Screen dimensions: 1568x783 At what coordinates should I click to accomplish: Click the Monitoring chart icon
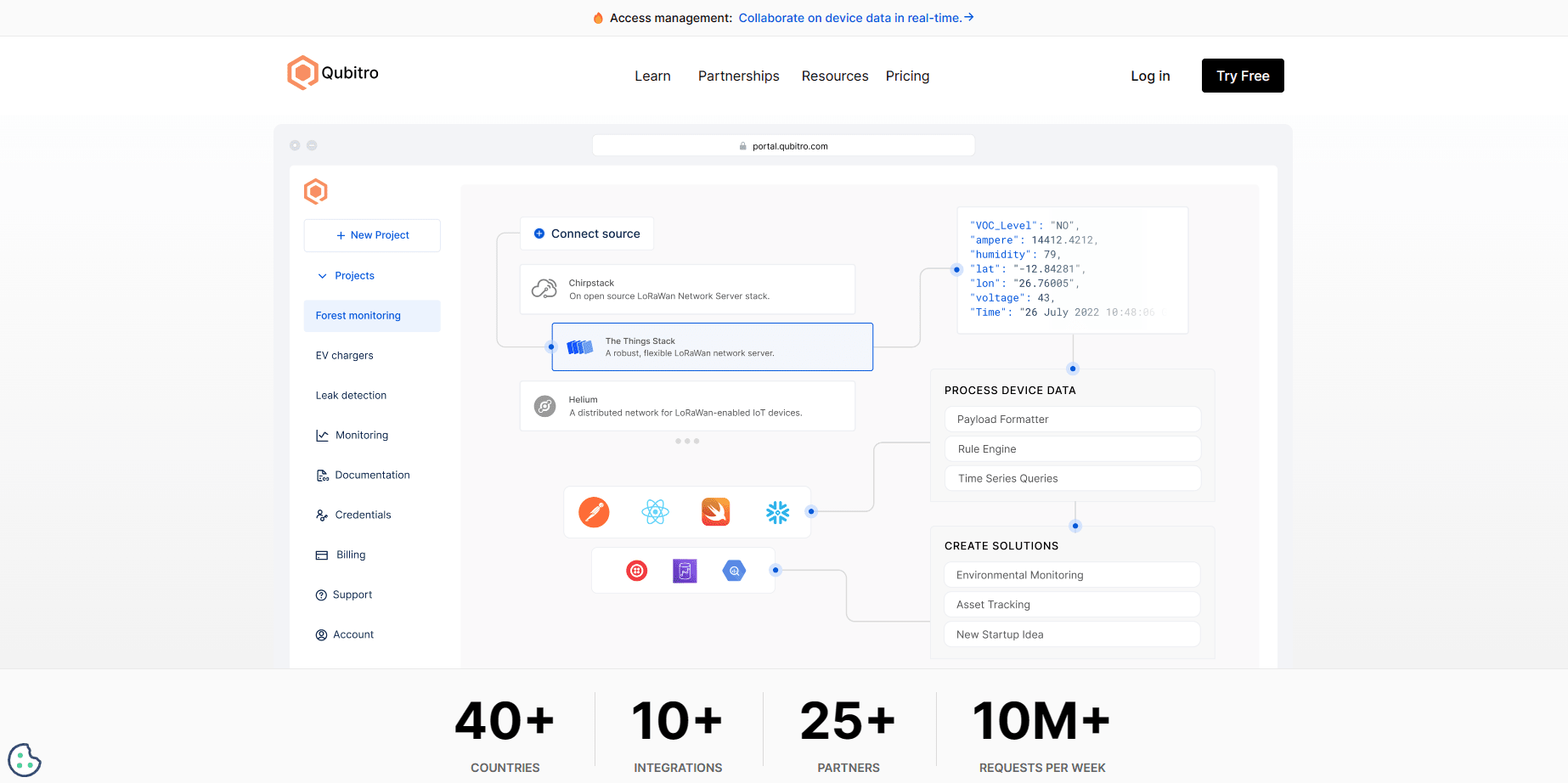(322, 436)
